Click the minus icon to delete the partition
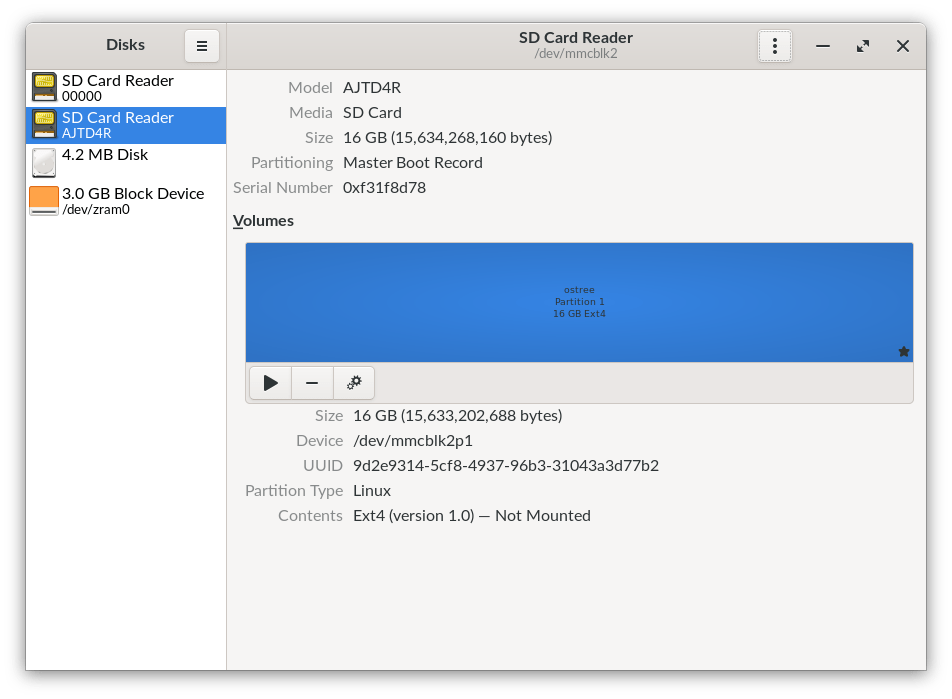This screenshot has width=952, height=699. pyautogui.click(x=312, y=382)
